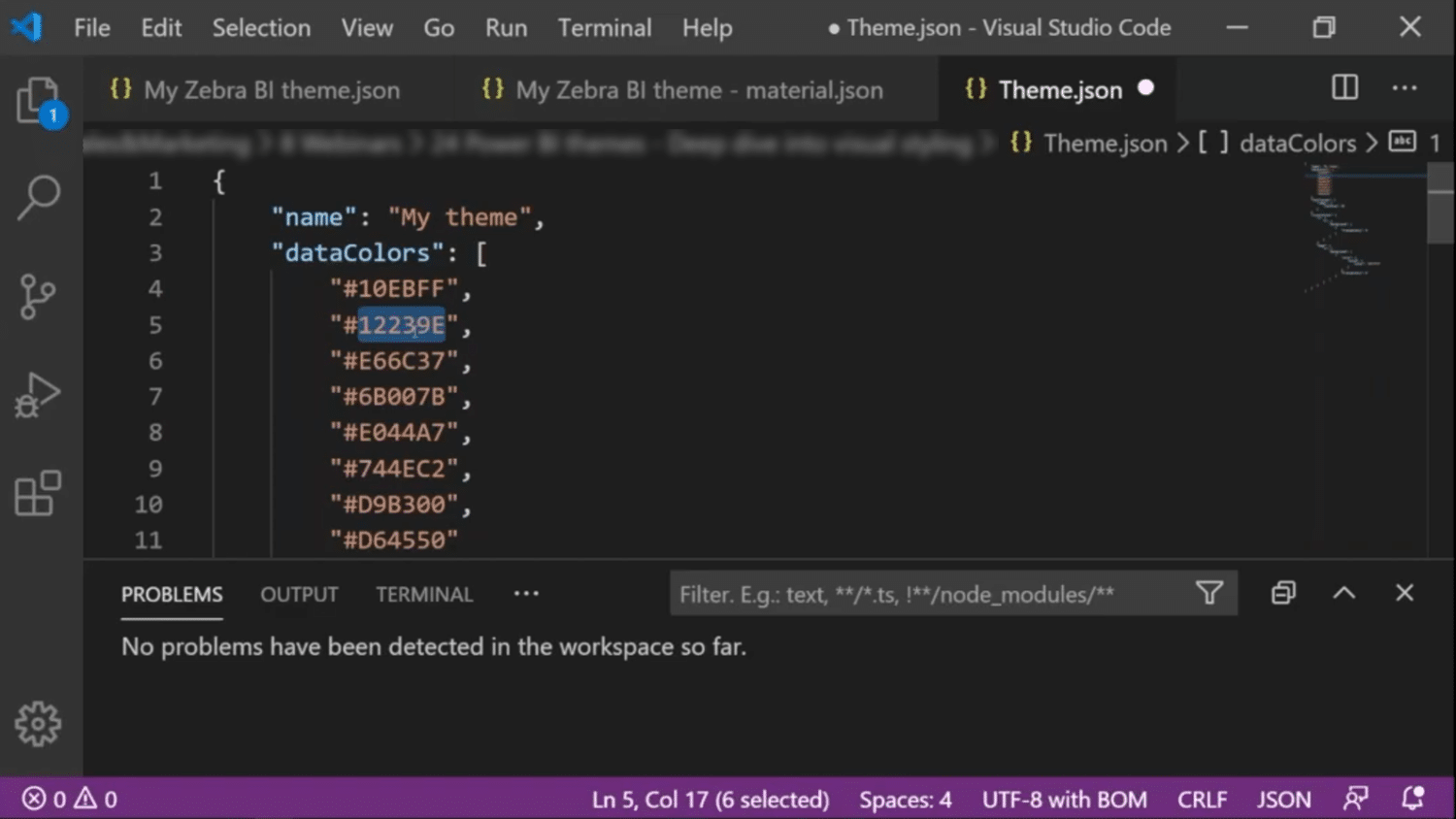Click Ln 5, Col 17 to go to line

click(x=710, y=798)
